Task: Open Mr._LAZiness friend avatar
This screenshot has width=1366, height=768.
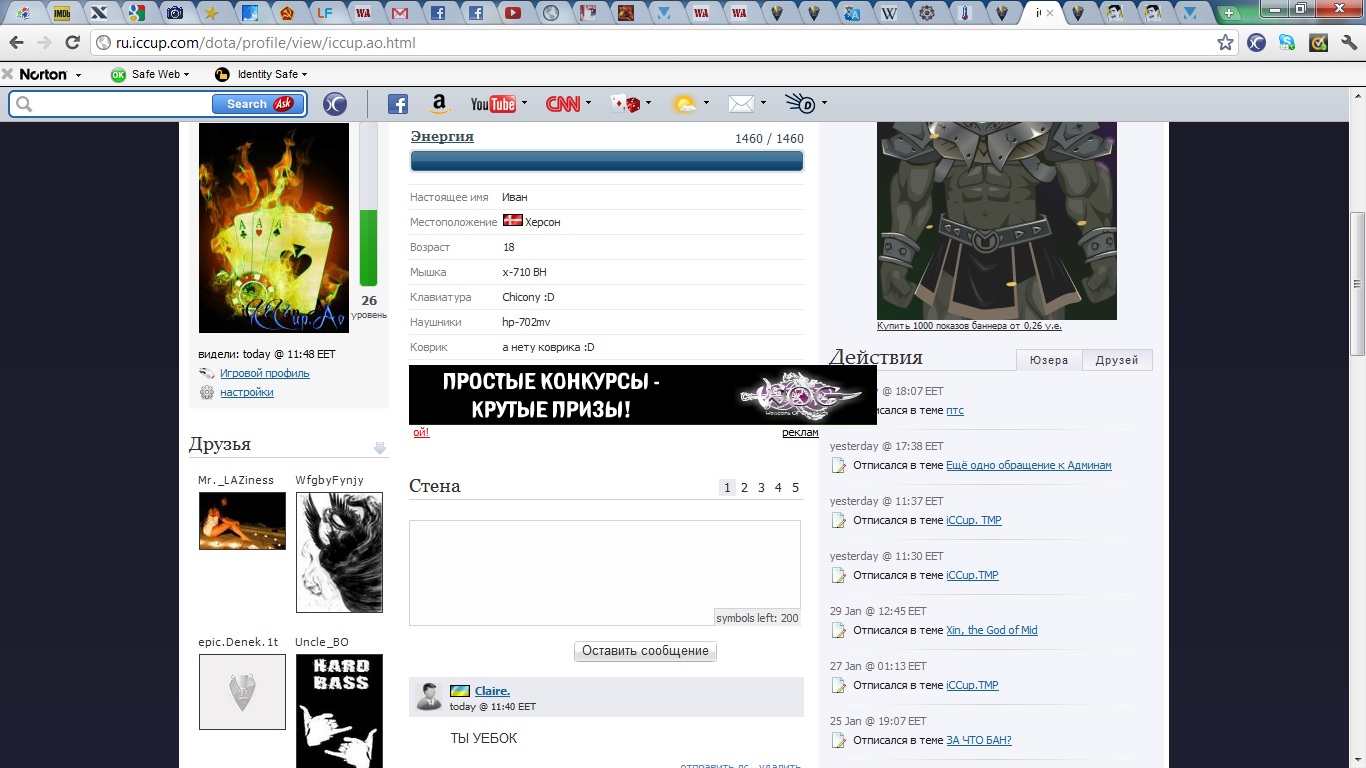Action: pyautogui.click(x=242, y=521)
